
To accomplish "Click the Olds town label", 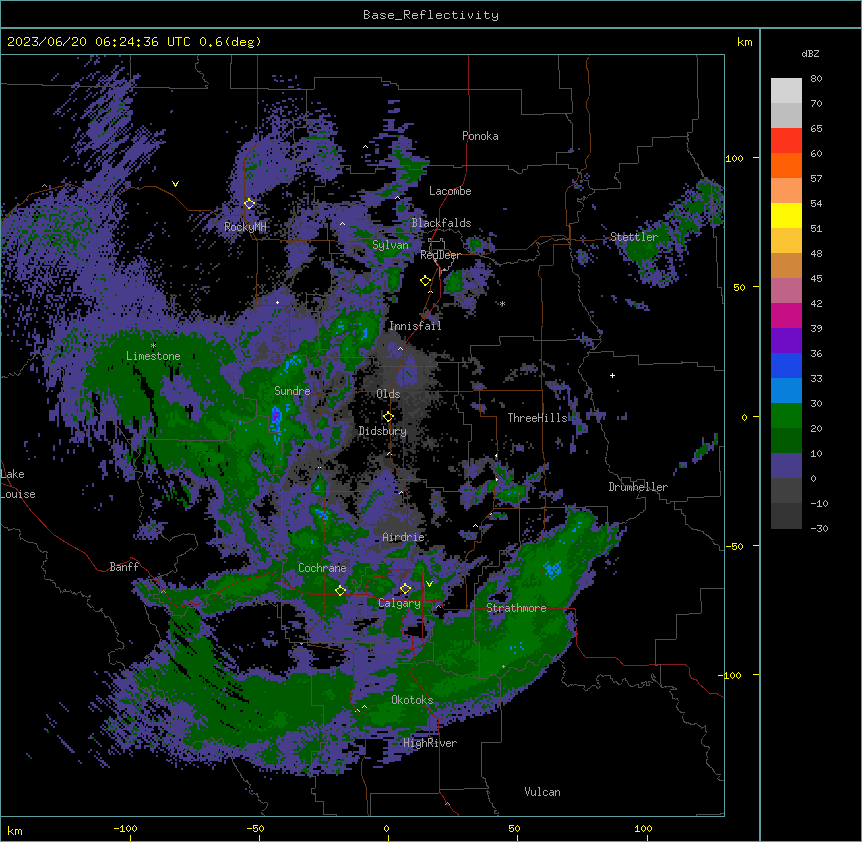I will pos(388,394).
